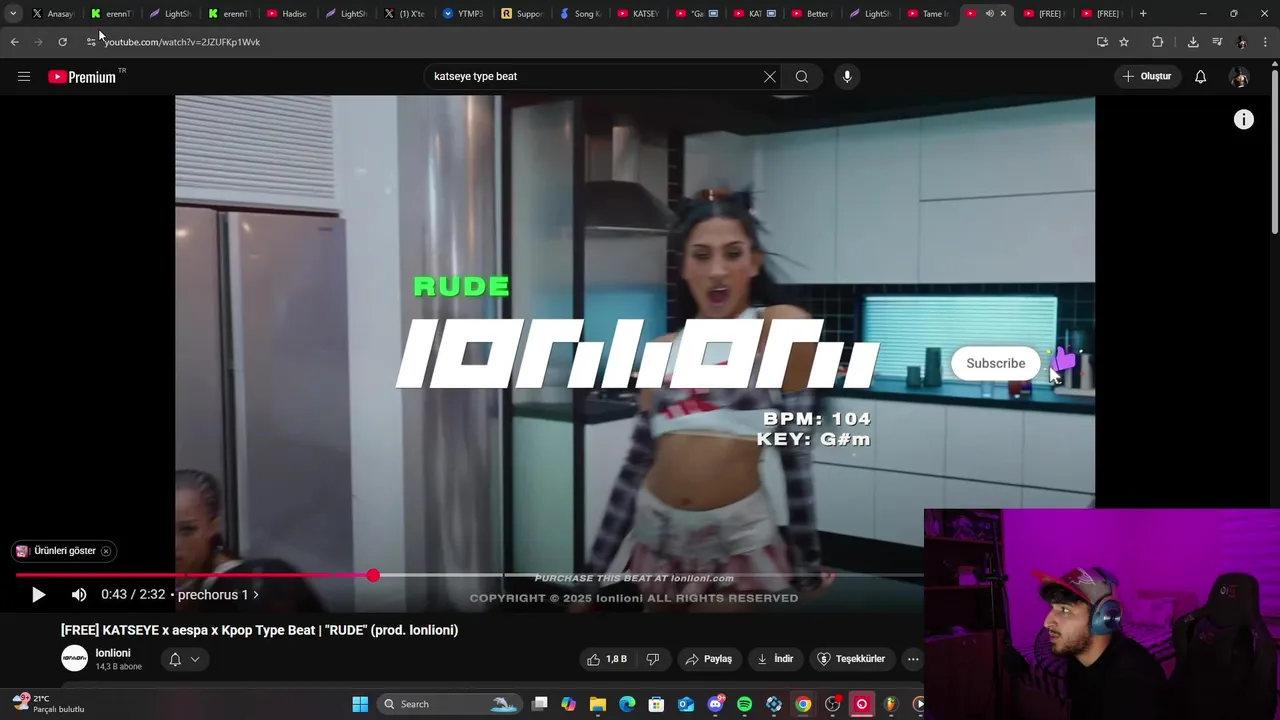The height and width of the screenshot is (720, 1280).
Task: Click the browser address bar URL
Action: click(182, 42)
